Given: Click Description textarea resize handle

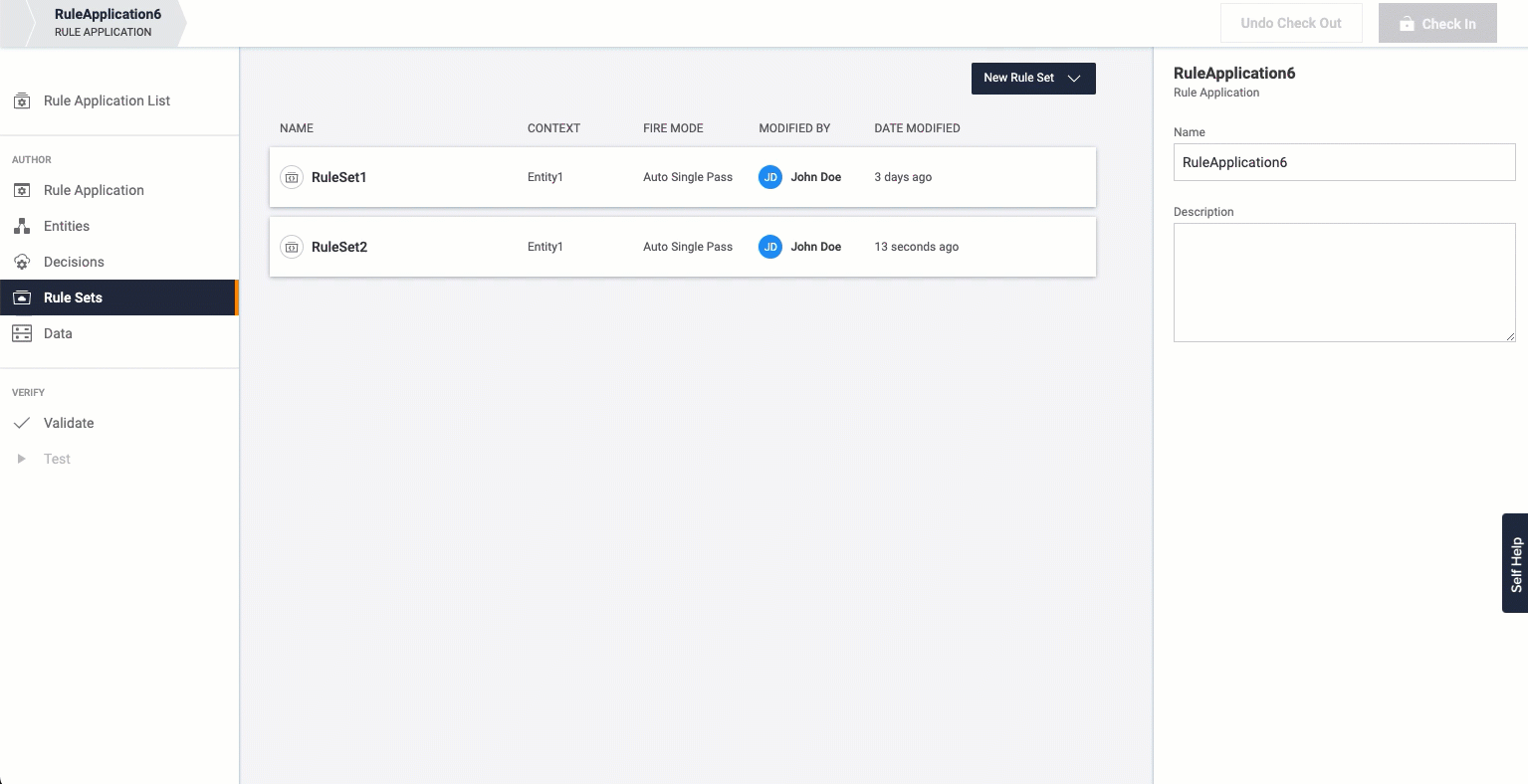Looking at the screenshot, I should pyautogui.click(x=1510, y=336).
